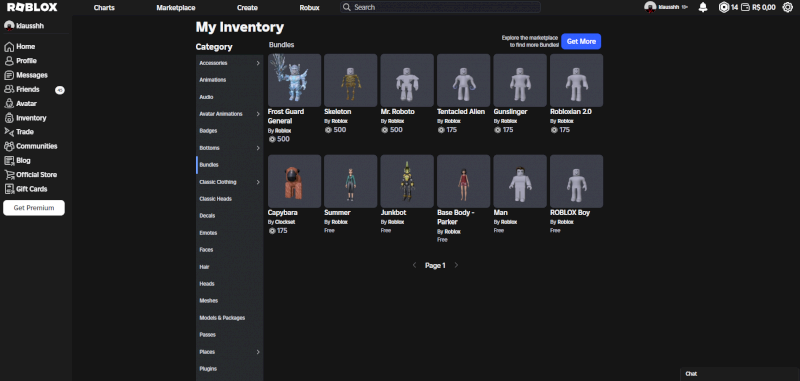Select the Bundles category

tap(230, 165)
